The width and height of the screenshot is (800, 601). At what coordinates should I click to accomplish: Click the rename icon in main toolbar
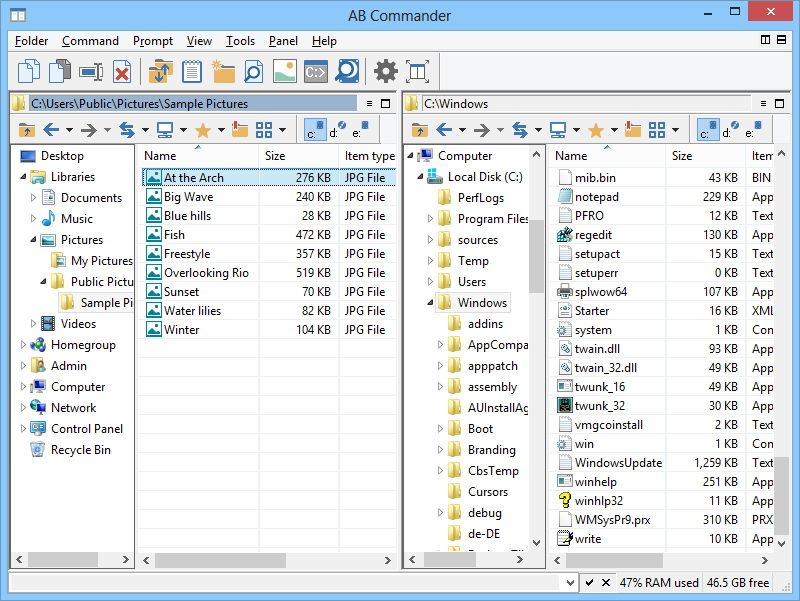point(91,71)
